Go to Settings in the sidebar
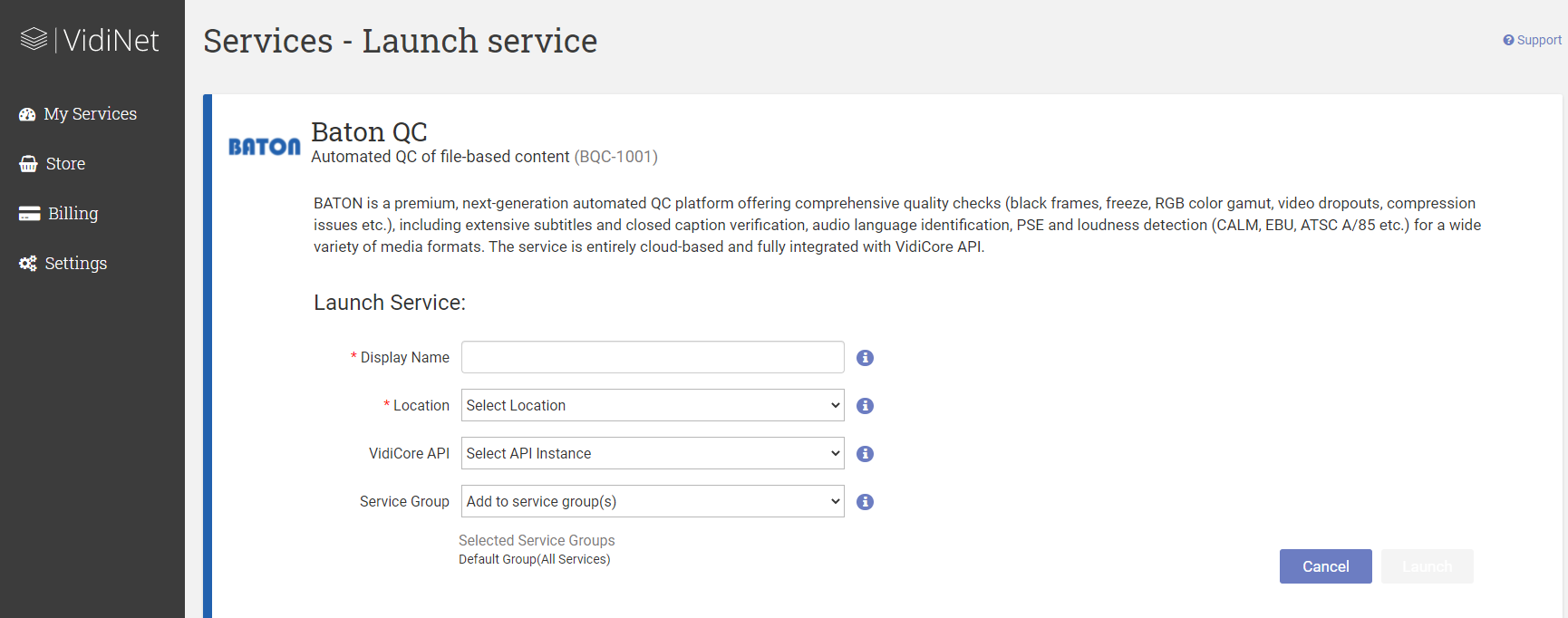The image size is (1568, 618). (x=75, y=264)
